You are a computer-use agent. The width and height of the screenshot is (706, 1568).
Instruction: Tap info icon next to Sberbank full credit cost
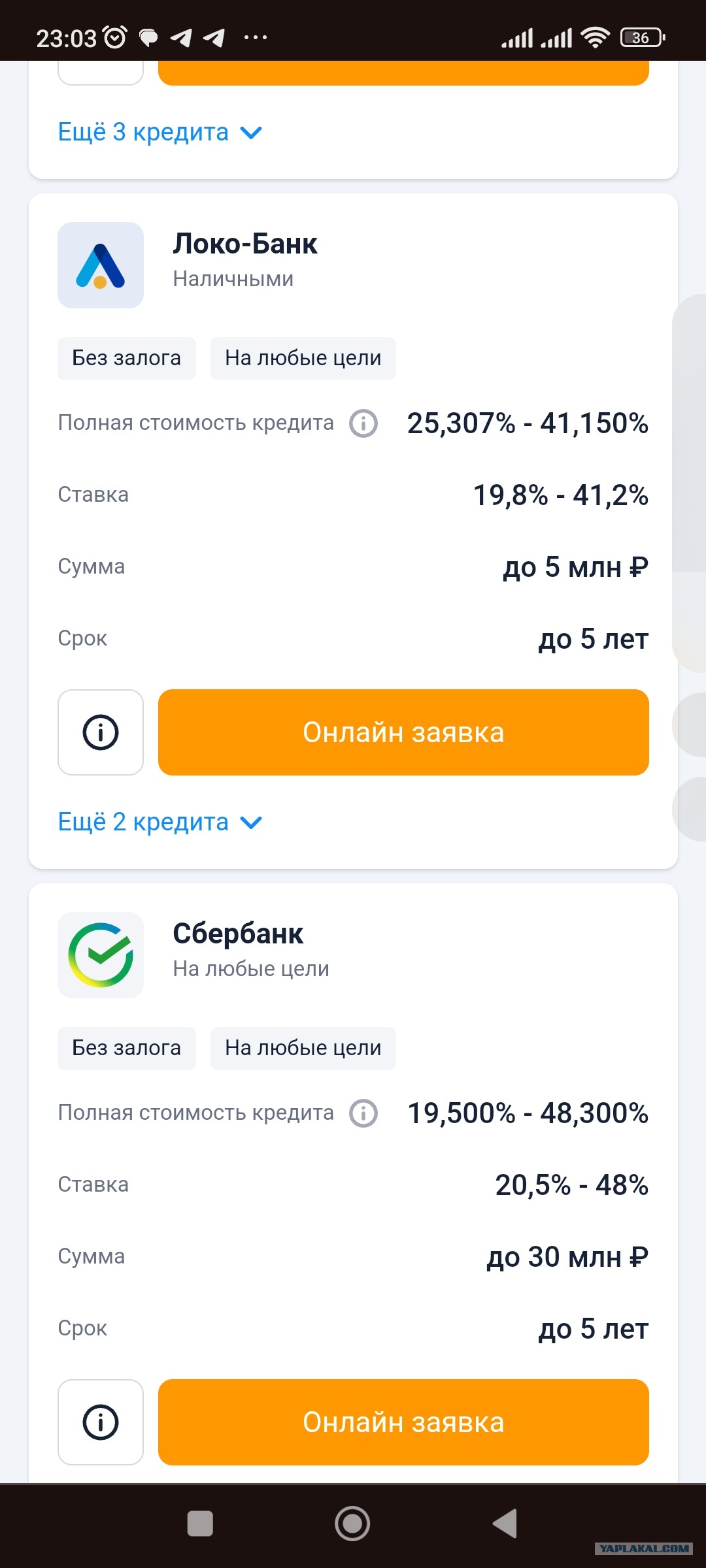tap(363, 1113)
